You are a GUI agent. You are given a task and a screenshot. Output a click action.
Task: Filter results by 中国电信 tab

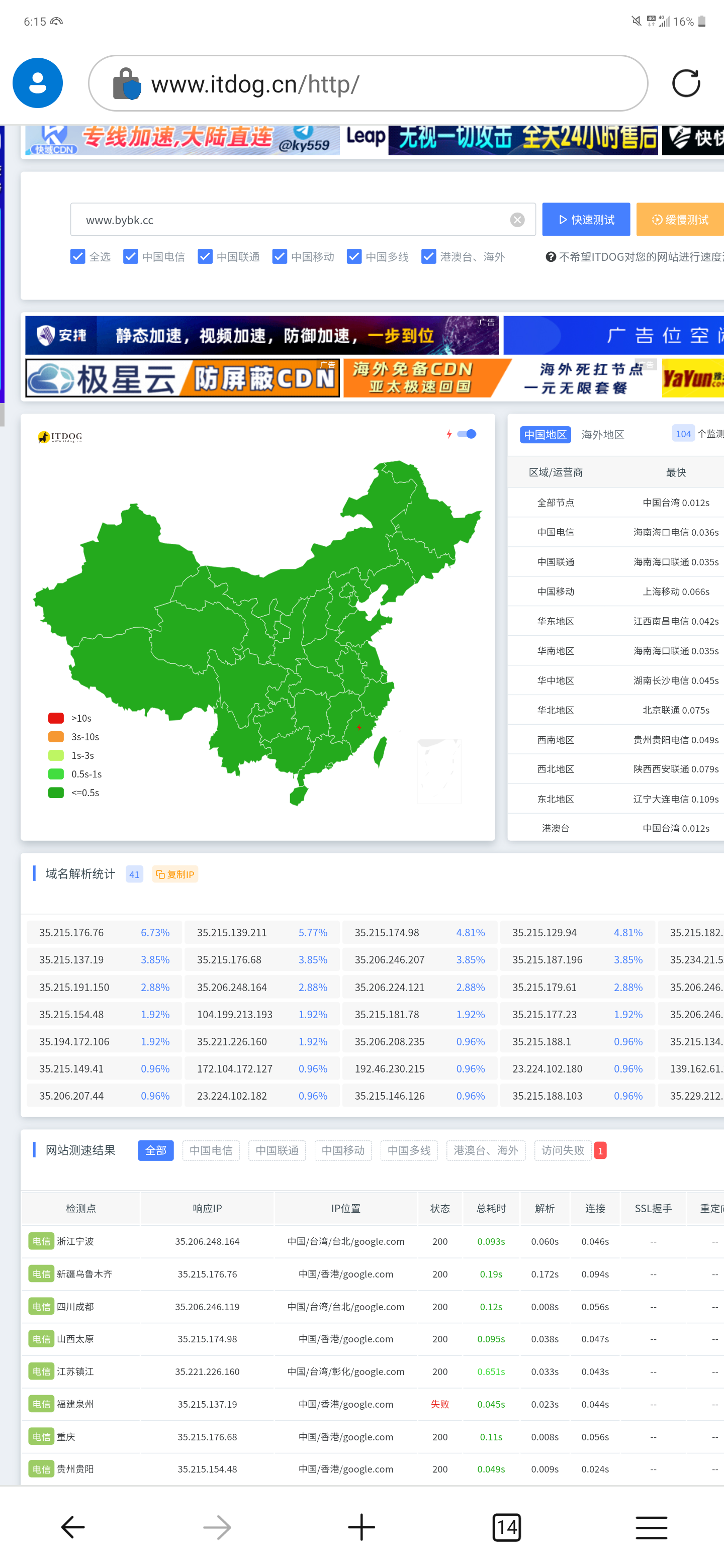tap(211, 1150)
